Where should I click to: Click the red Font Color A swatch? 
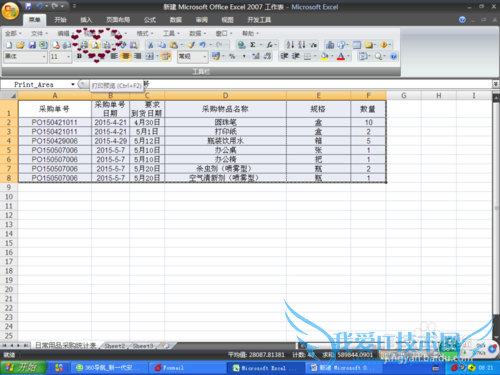tap(341, 56)
